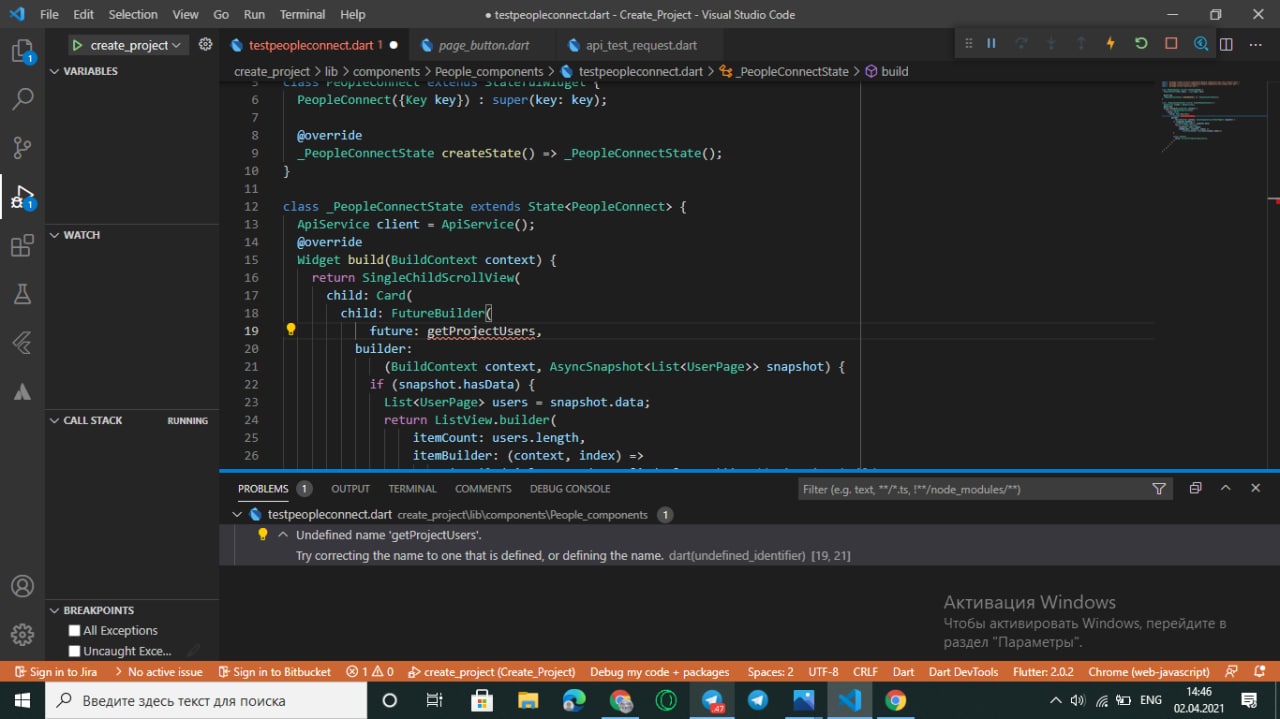Open the Run menu
This screenshot has height=719, width=1280.
pyautogui.click(x=254, y=15)
